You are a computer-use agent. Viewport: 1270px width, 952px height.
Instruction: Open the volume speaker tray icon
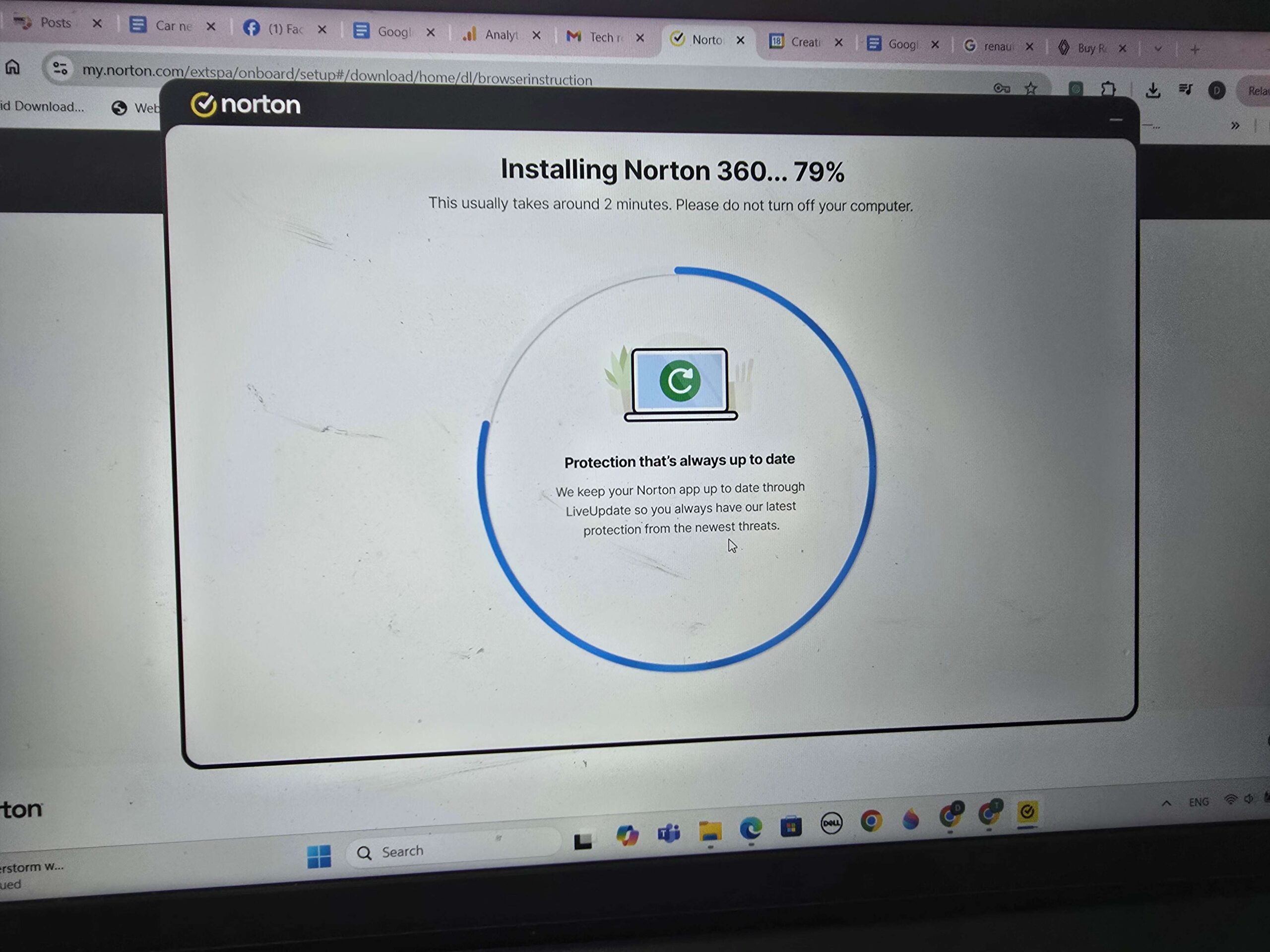click(x=1249, y=799)
